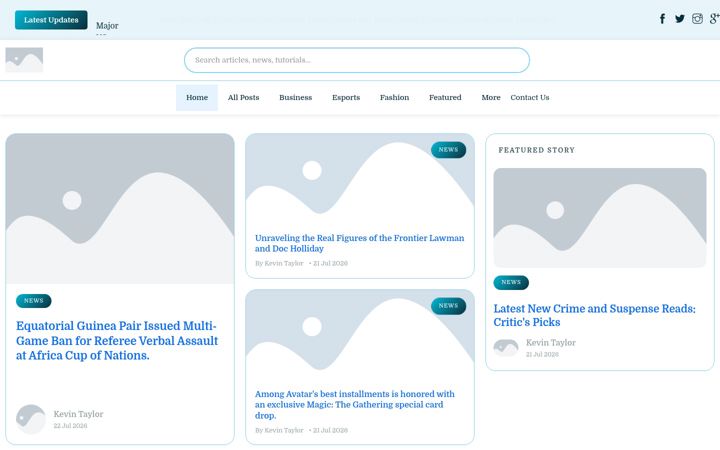Open Unraveling the Real Figures headline
The width and height of the screenshot is (720, 450).
360,243
